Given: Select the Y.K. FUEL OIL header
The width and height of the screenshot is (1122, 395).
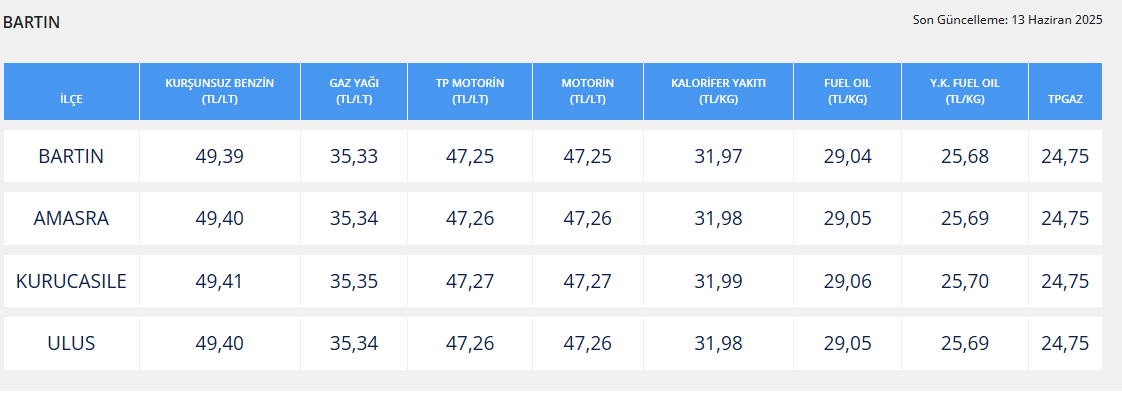Looking at the screenshot, I should [x=965, y=92].
